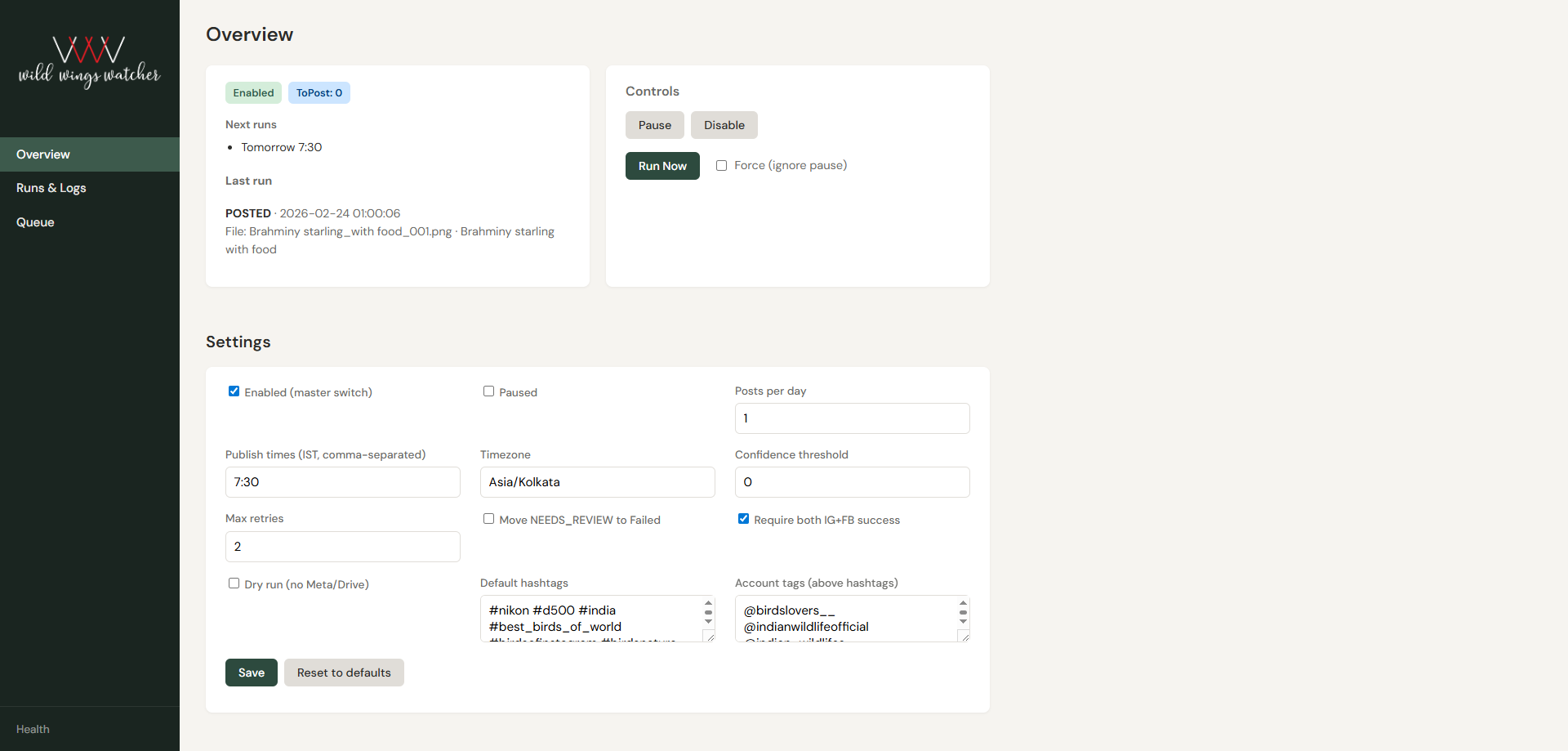Click the ToPost: 0 badge
The image size is (1568, 751).
click(319, 92)
